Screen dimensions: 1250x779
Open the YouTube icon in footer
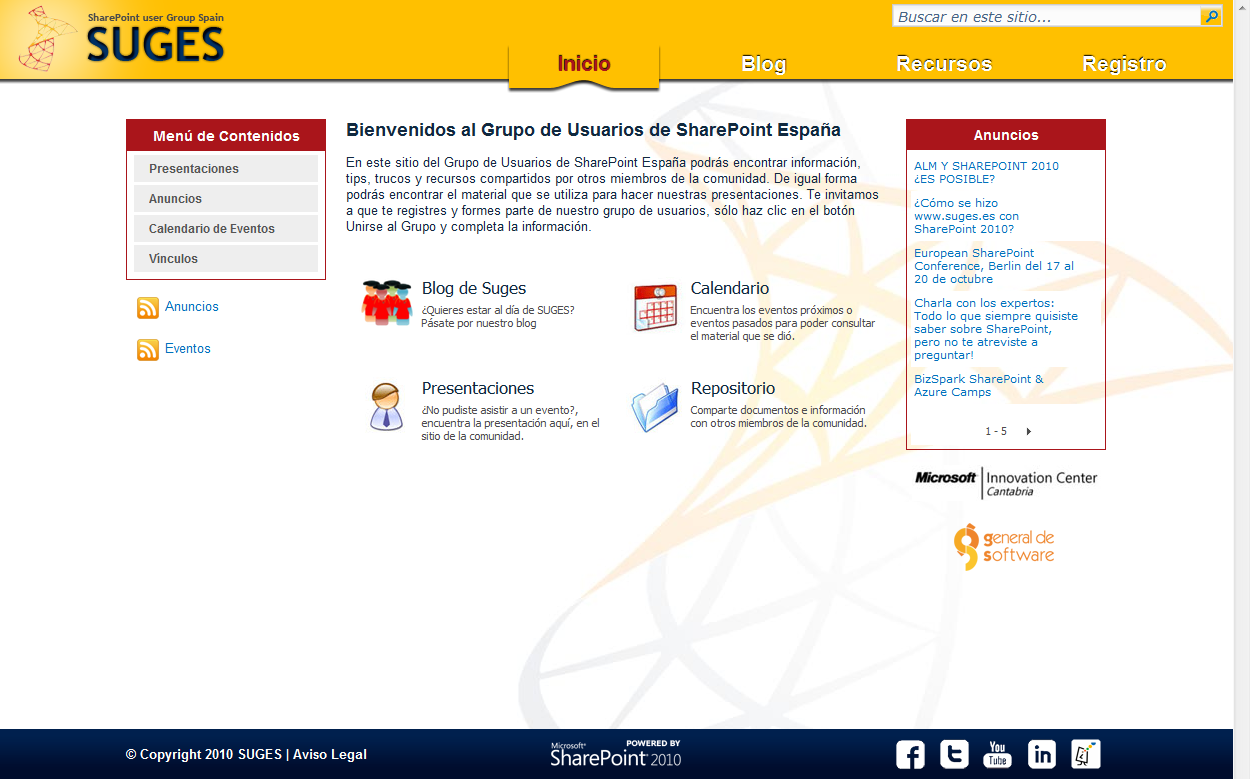(997, 754)
